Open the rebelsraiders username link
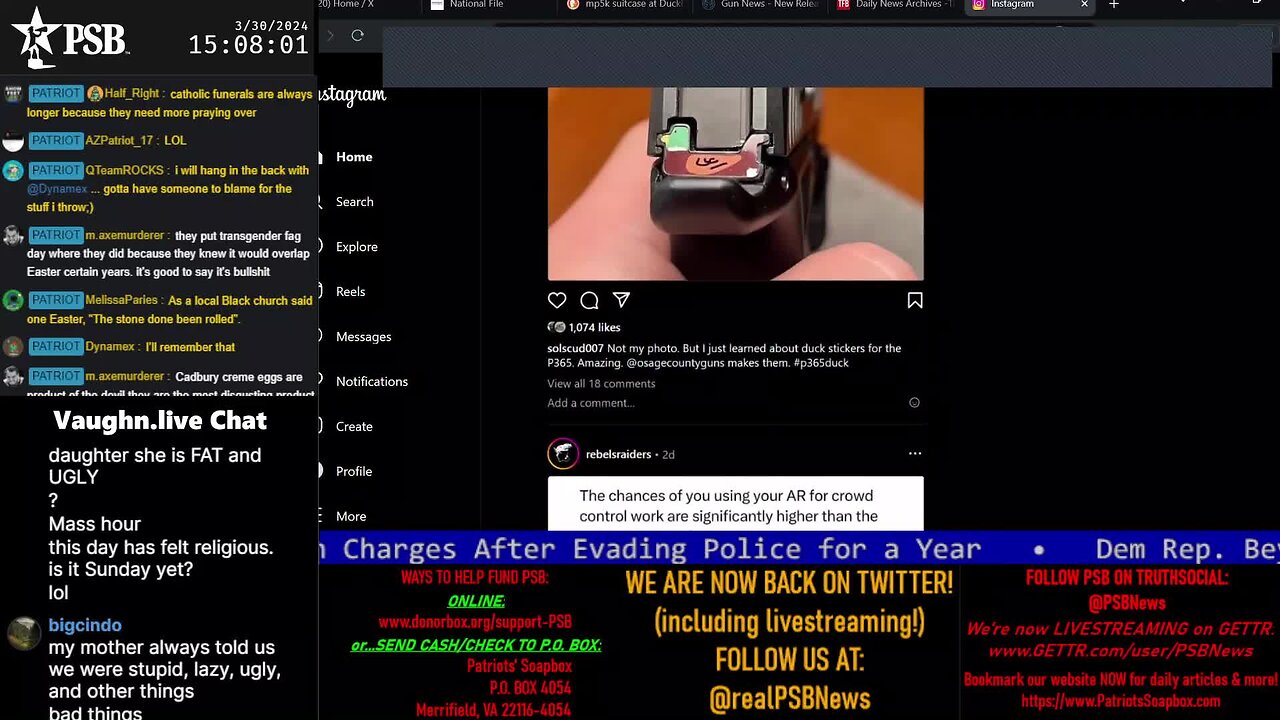This screenshot has width=1280, height=720. tap(618, 454)
